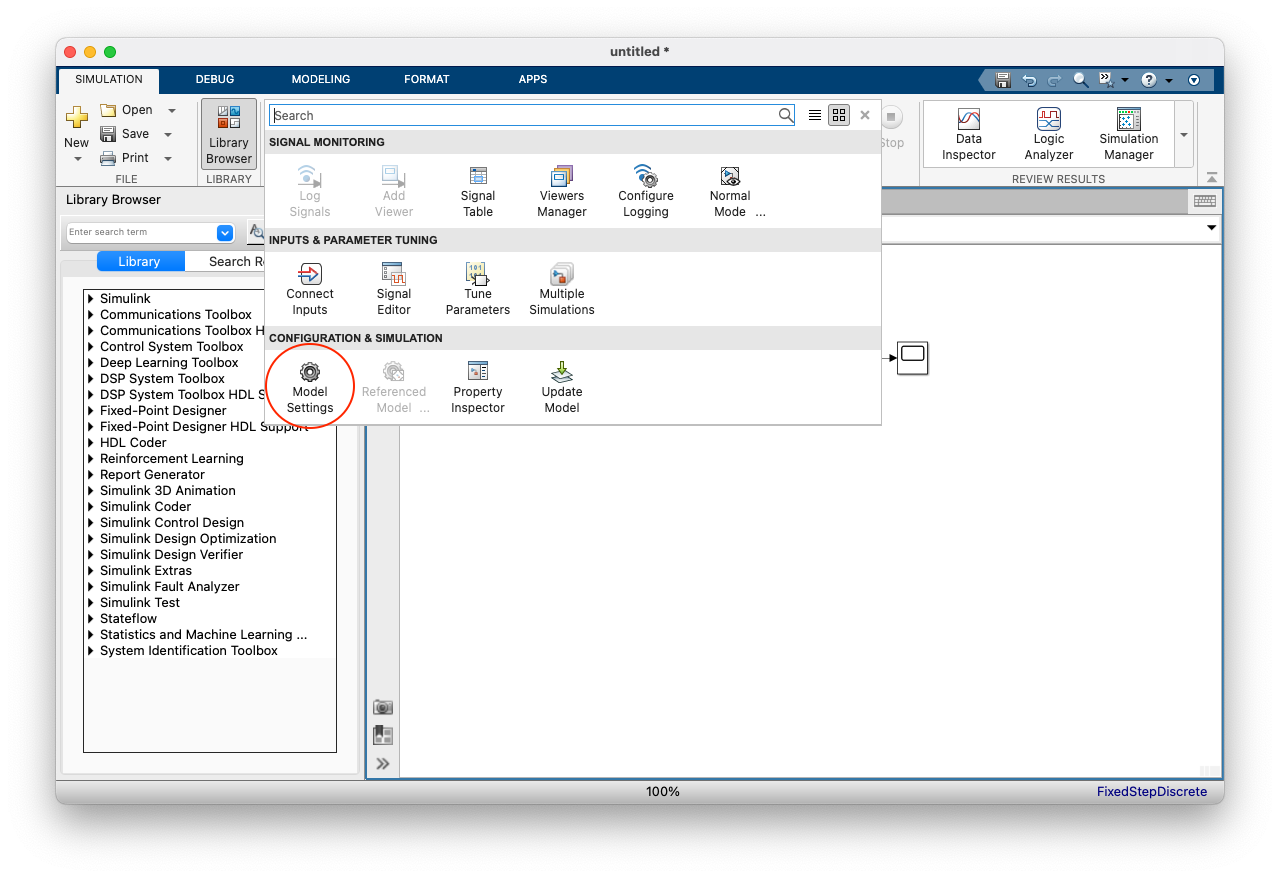Viewport: 1280px width, 878px height.
Task: Close the gallery popup with X
Action: coord(865,115)
